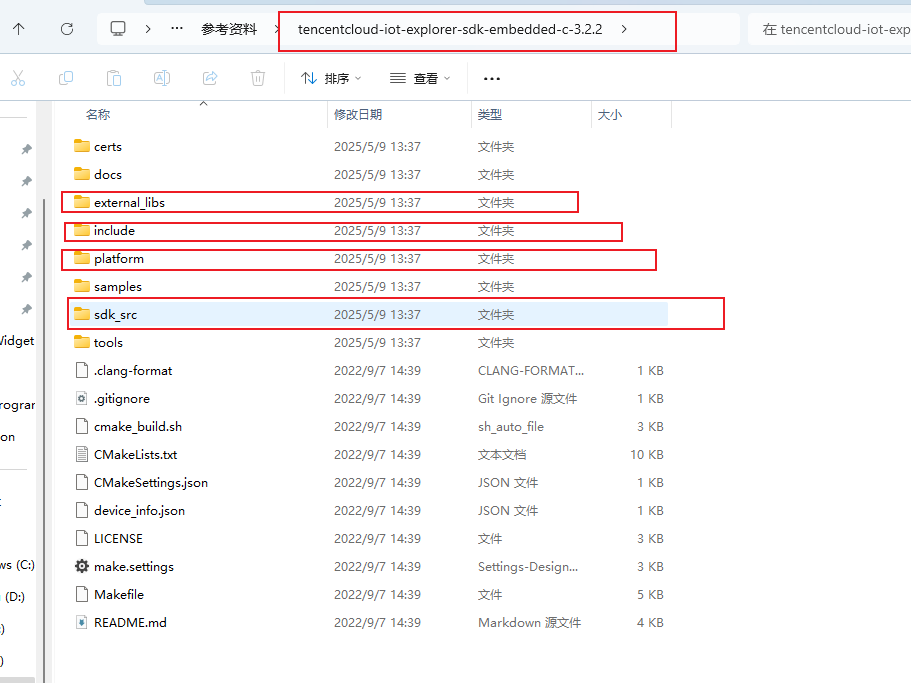Viewport: 911px width, 683px height.
Task: Click the tencentcloud-iot-explorer-sdk-embedded-c-3.2.2 breadcrumb
Action: [450, 29]
